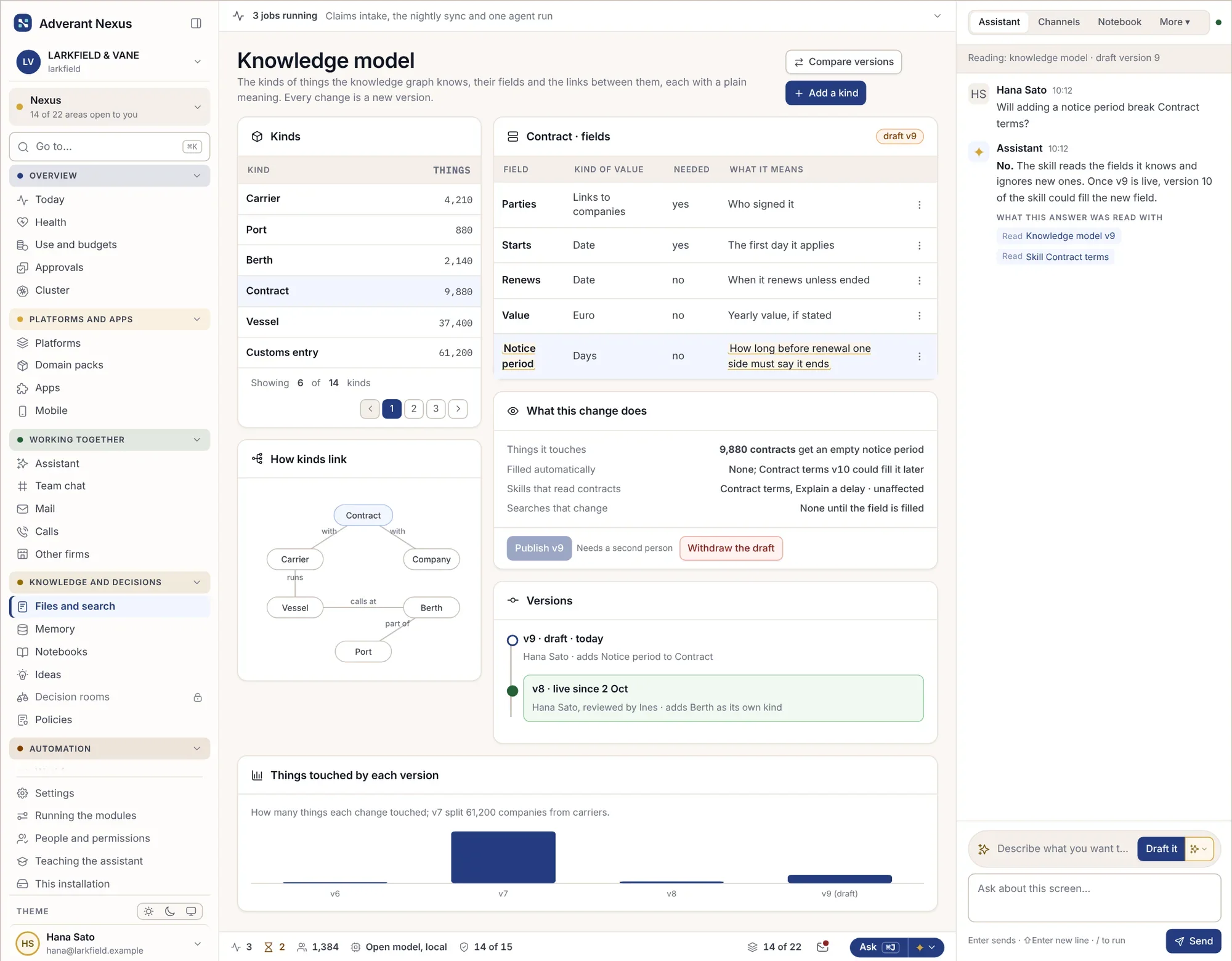Expand the LARKFIELD & VANE workspace switcher
Viewport: 1232px width, 961px height.
[110, 62]
